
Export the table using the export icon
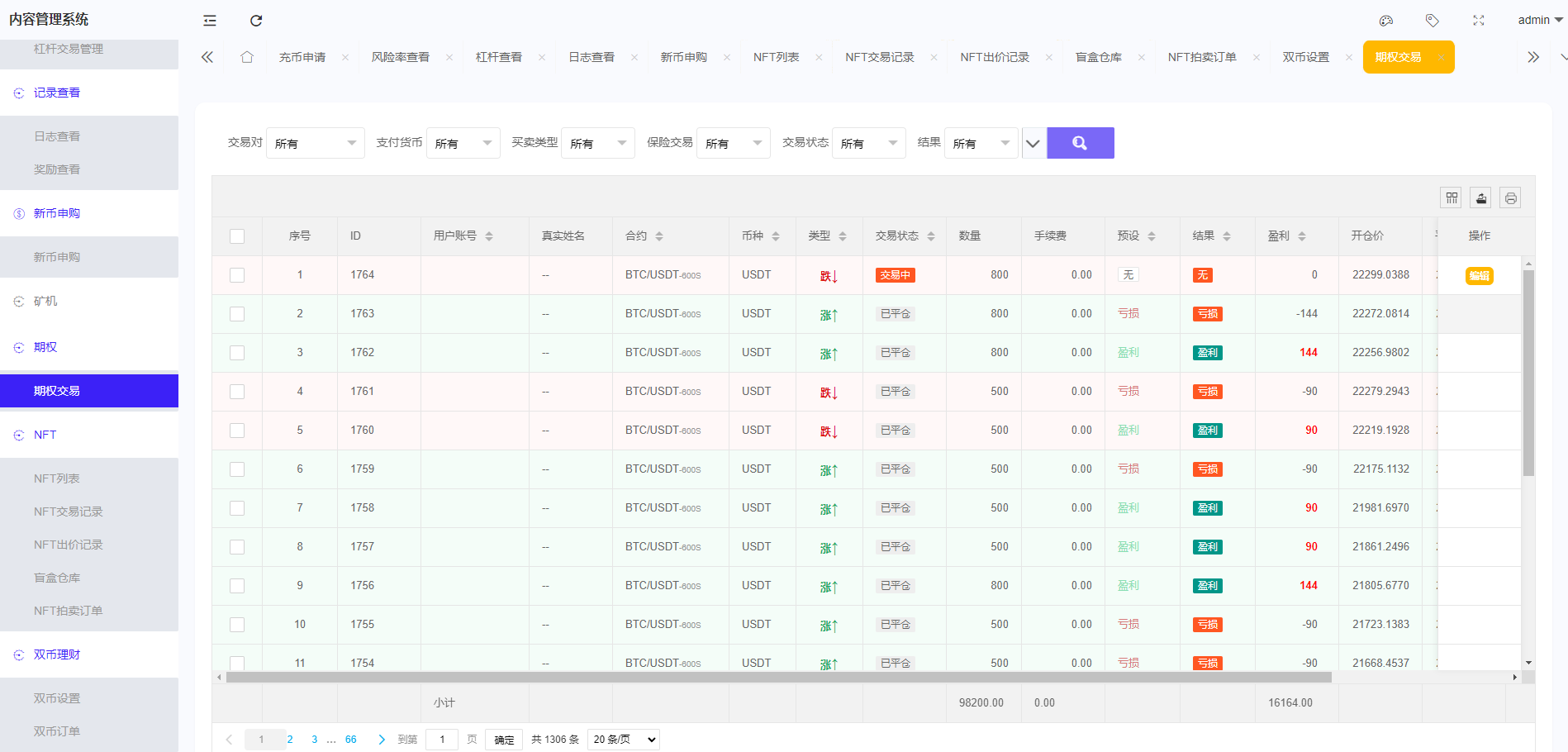click(x=1480, y=198)
